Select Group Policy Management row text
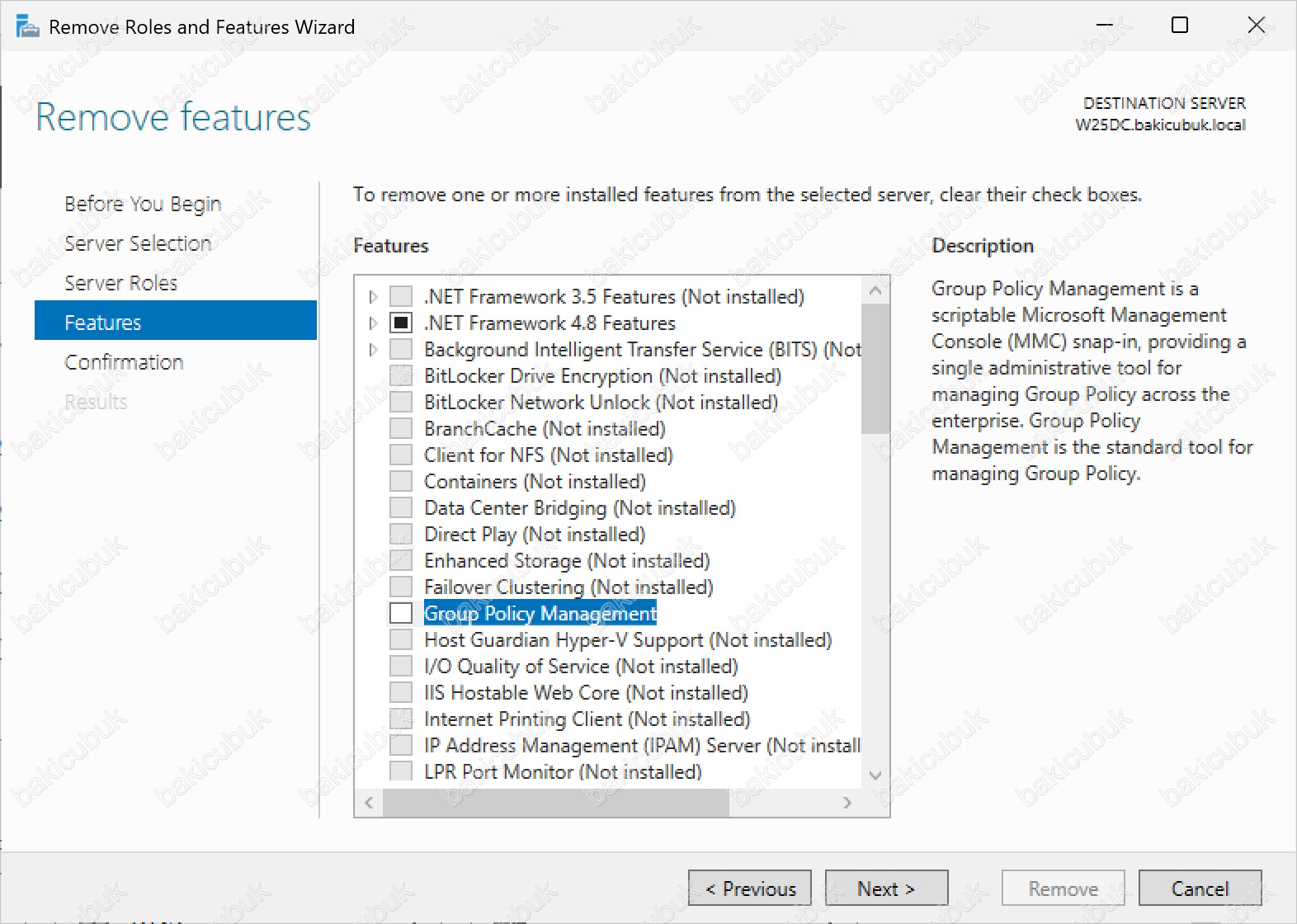Image resolution: width=1297 pixels, height=924 pixels. coord(540,614)
